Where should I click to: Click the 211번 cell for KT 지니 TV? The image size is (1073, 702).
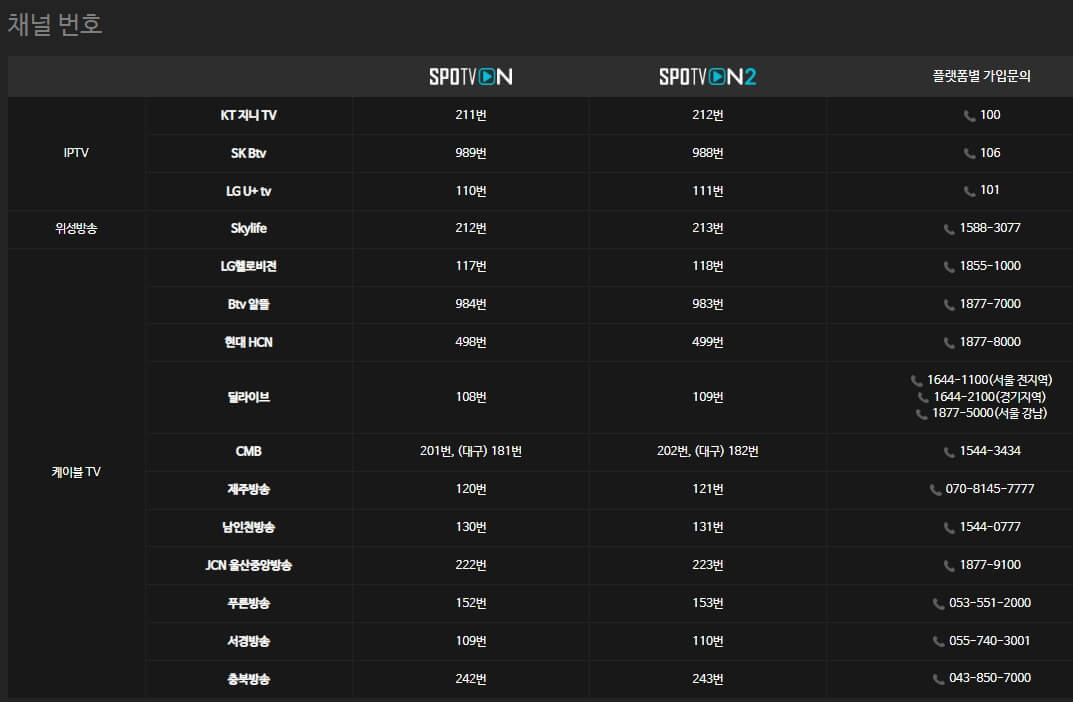(471, 115)
